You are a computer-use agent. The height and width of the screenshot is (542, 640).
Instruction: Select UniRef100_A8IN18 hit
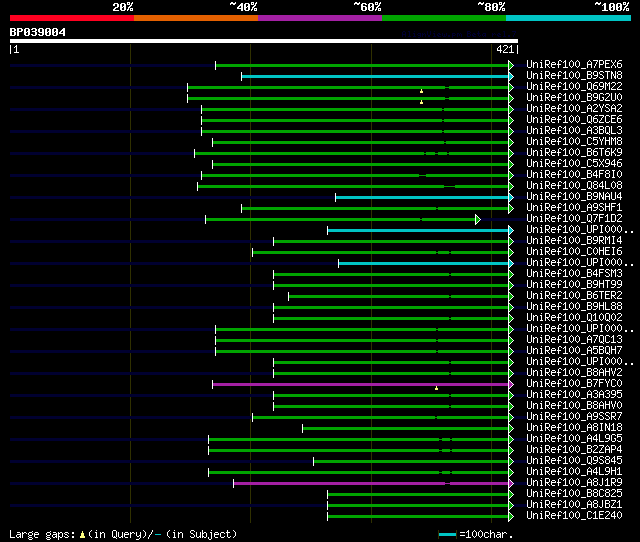(574, 428)
